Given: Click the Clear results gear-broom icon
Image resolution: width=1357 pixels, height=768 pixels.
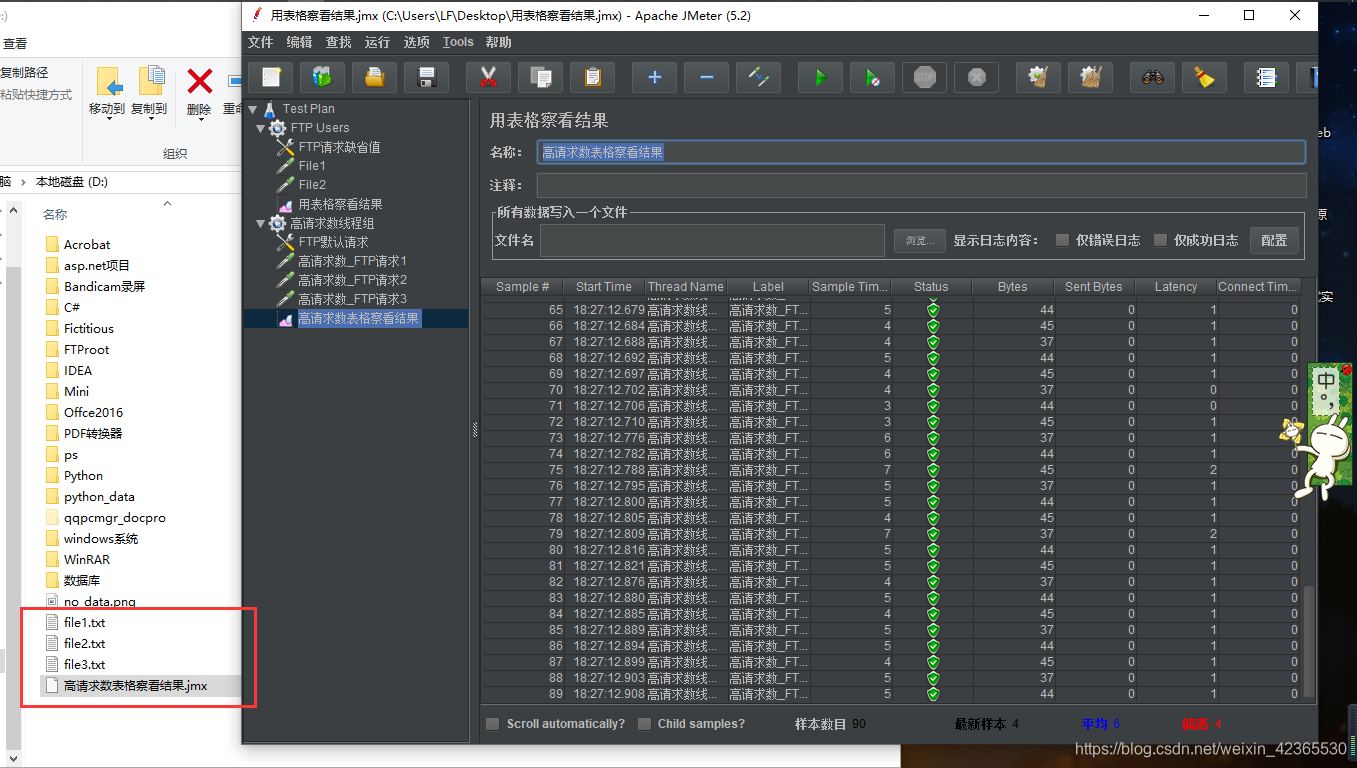Looking at the screenshot, I should [x=1039, y=77].
